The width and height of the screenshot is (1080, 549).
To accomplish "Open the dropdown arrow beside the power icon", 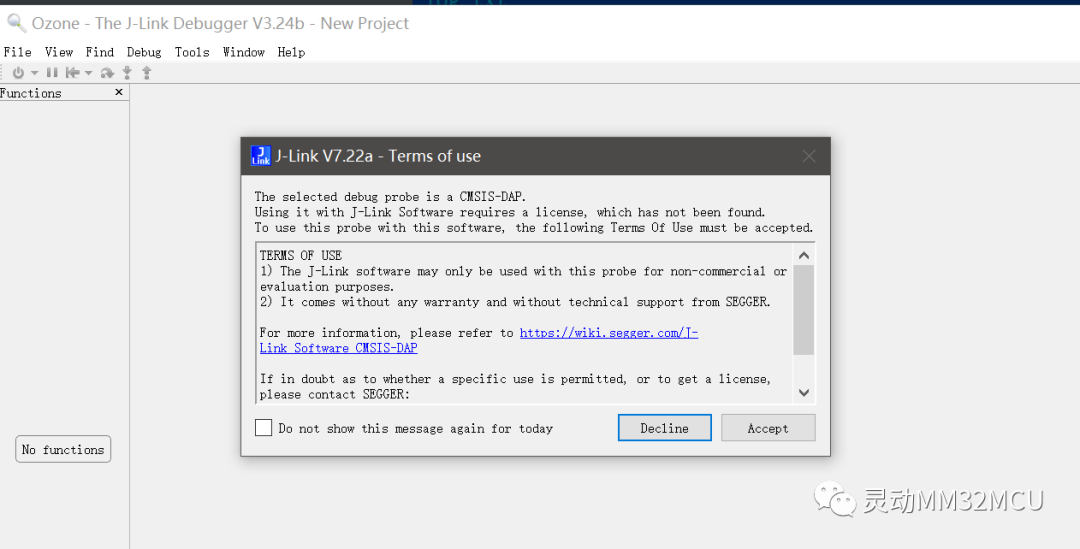I will (34, 73).
